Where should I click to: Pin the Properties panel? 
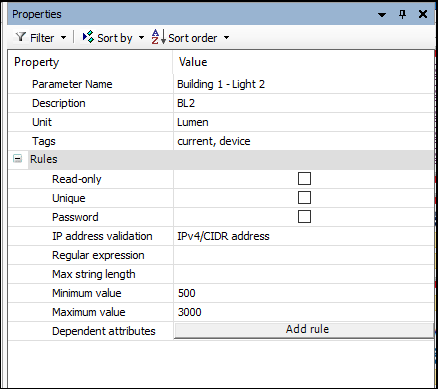[x=403, y=14]
